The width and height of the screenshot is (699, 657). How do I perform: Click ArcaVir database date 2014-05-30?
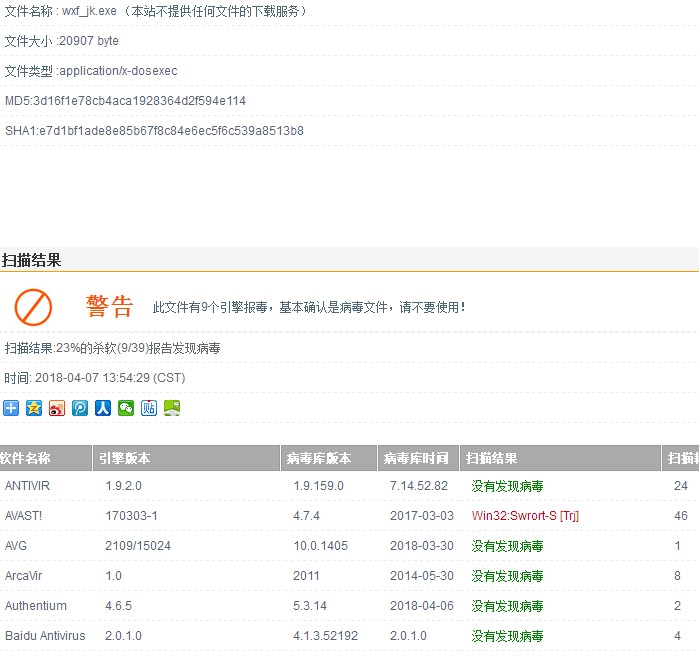[422, 575]
